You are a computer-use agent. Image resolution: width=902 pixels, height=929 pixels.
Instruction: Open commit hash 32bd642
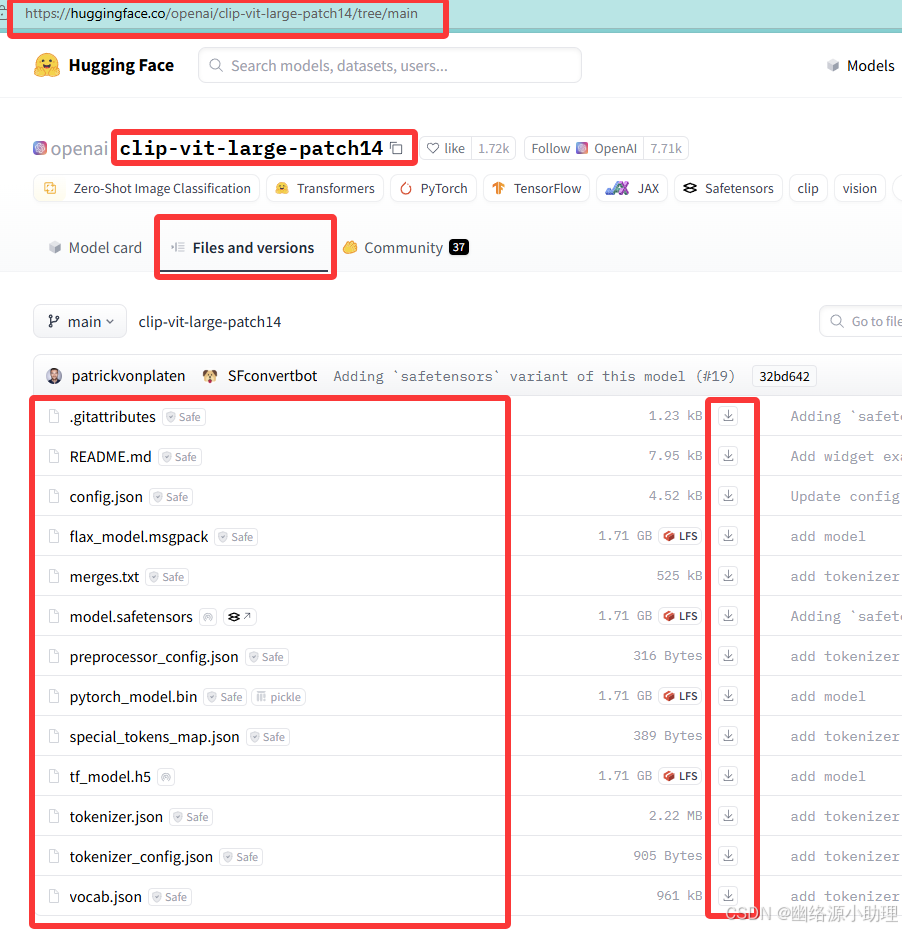pos(784,376)
